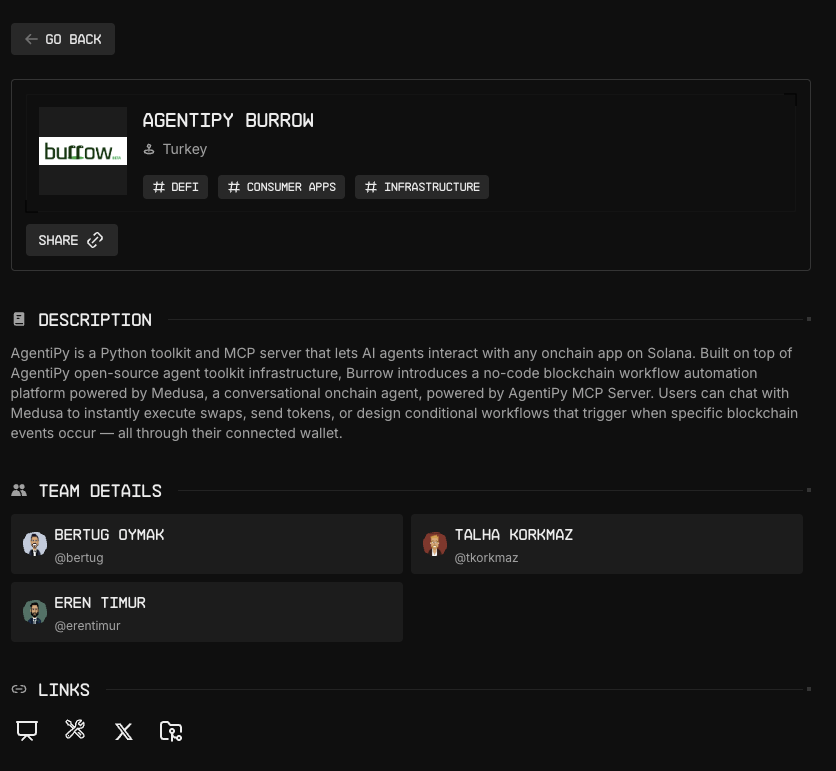Select the Infrastructure hashtag tag
This screenshot has width=836, height=771.
coord(422,187)
